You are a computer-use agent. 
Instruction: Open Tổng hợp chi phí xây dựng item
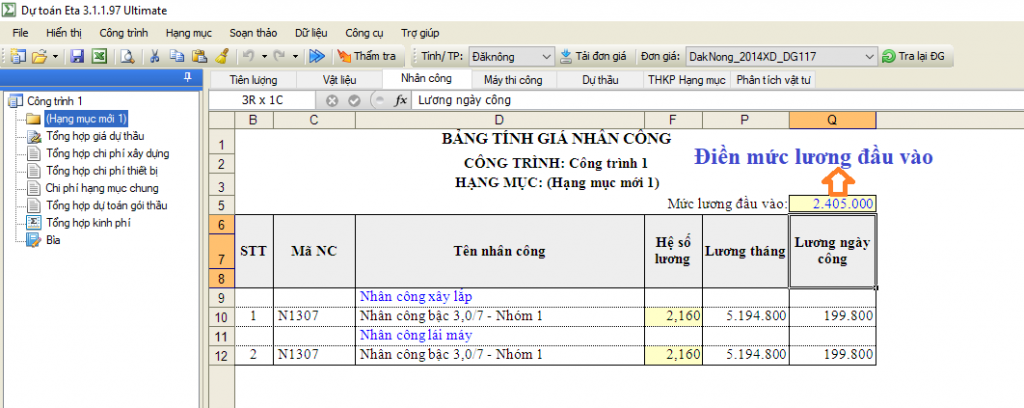pyautogui.click(x=107, y=153)
